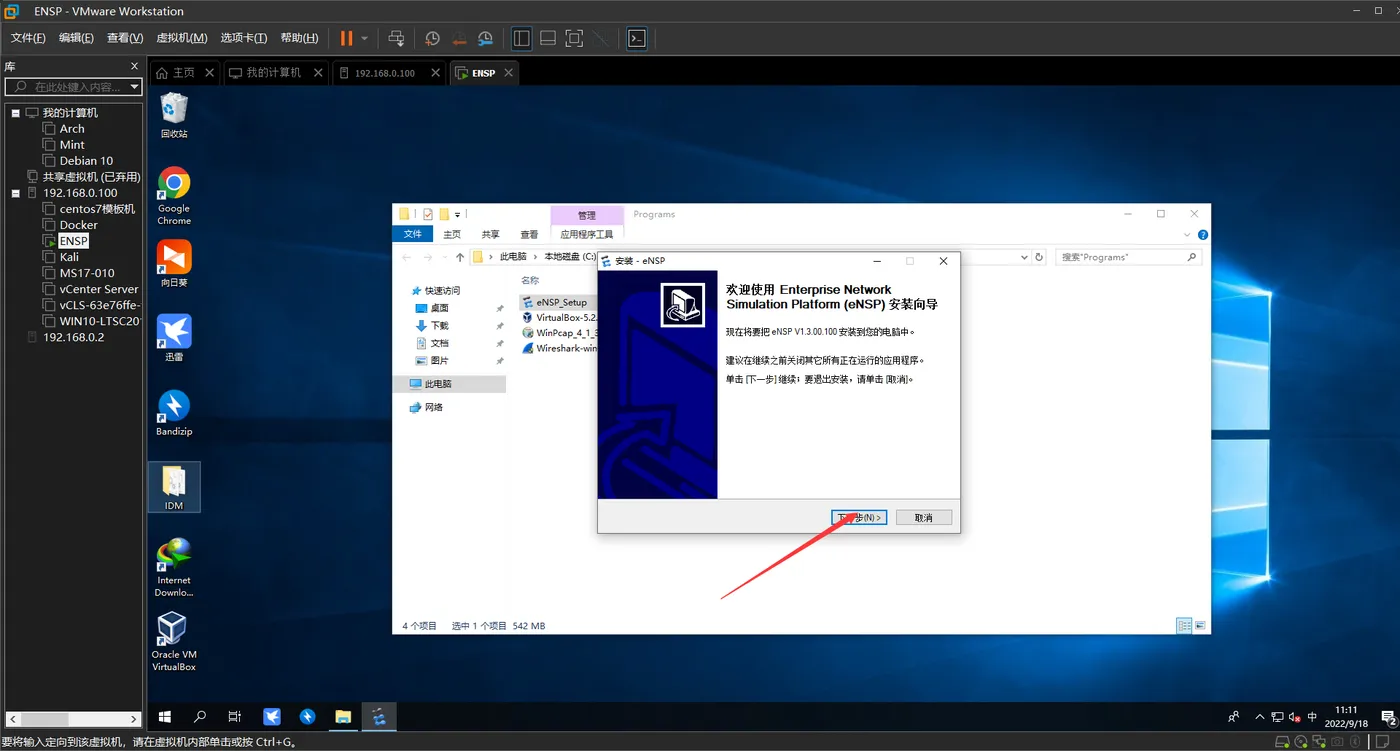1400x751 pixels.
Task: Expand the Explorer ribbon chevron
Action: (1187, 234)
